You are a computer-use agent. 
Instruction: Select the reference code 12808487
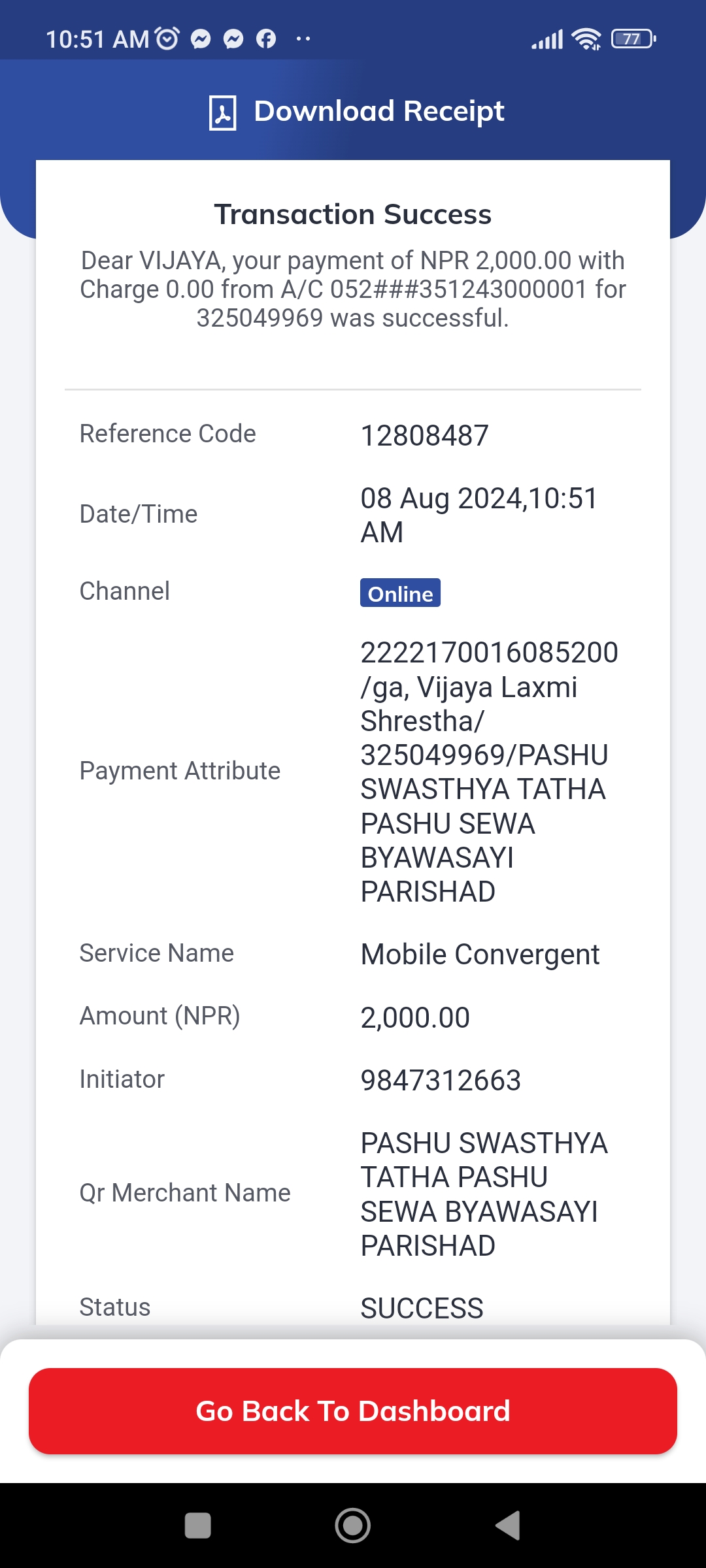pyautogui.click(x=425, y=436)
